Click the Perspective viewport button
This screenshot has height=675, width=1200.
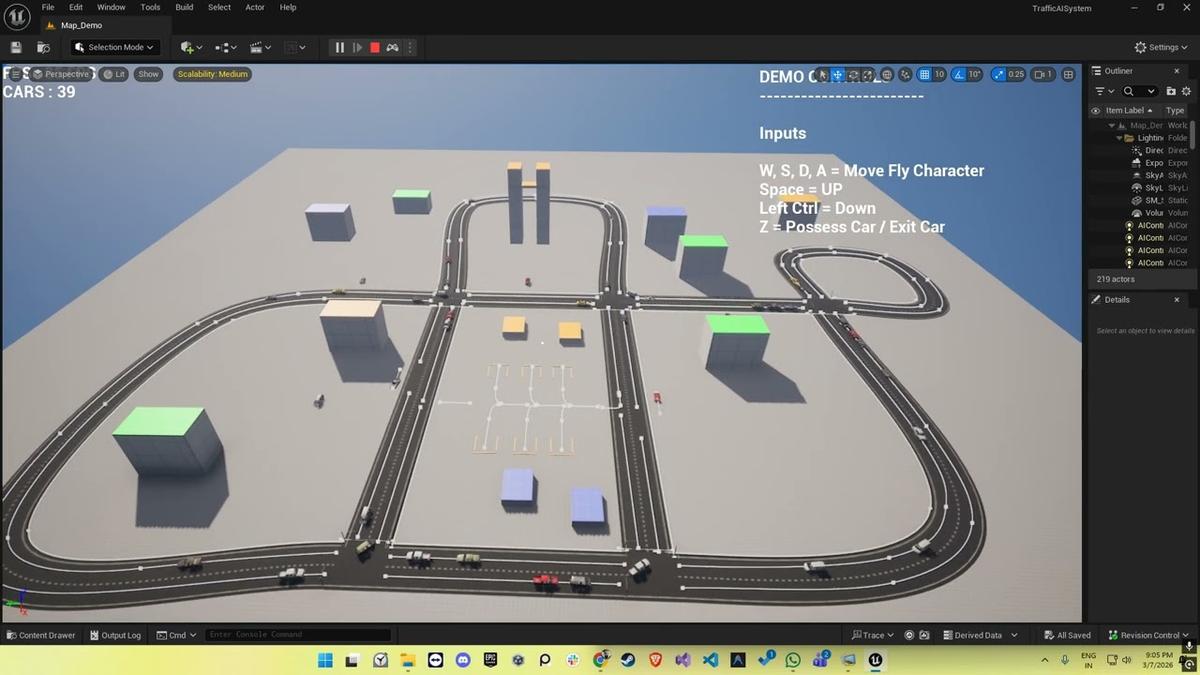(x=61, y=74)
